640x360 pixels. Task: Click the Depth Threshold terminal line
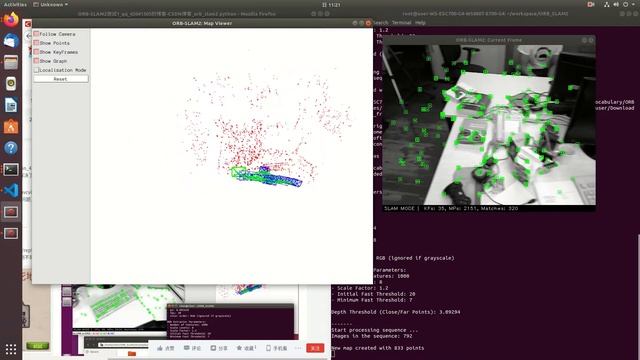pos(396,312)
